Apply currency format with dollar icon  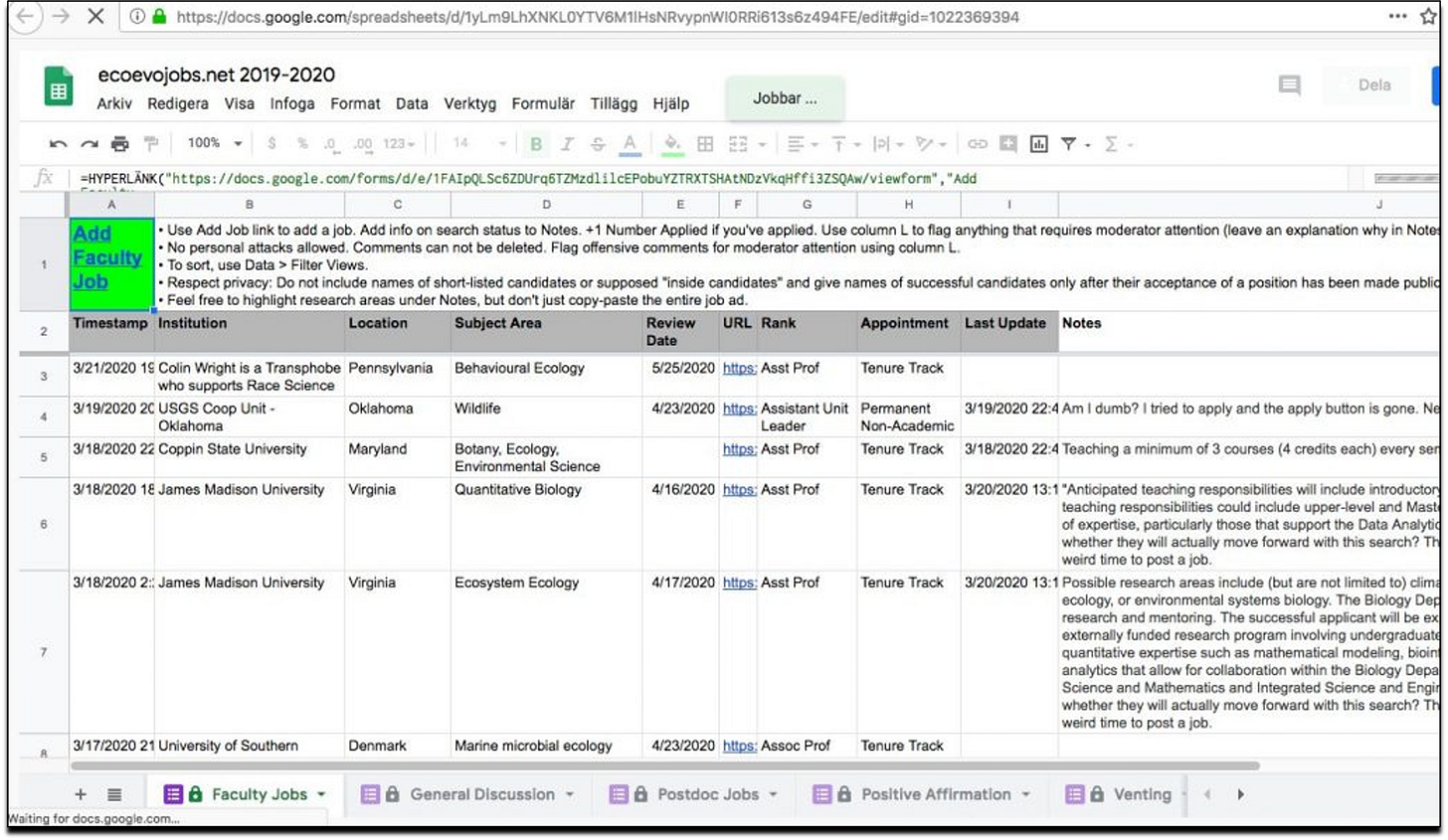pos(271,143)
